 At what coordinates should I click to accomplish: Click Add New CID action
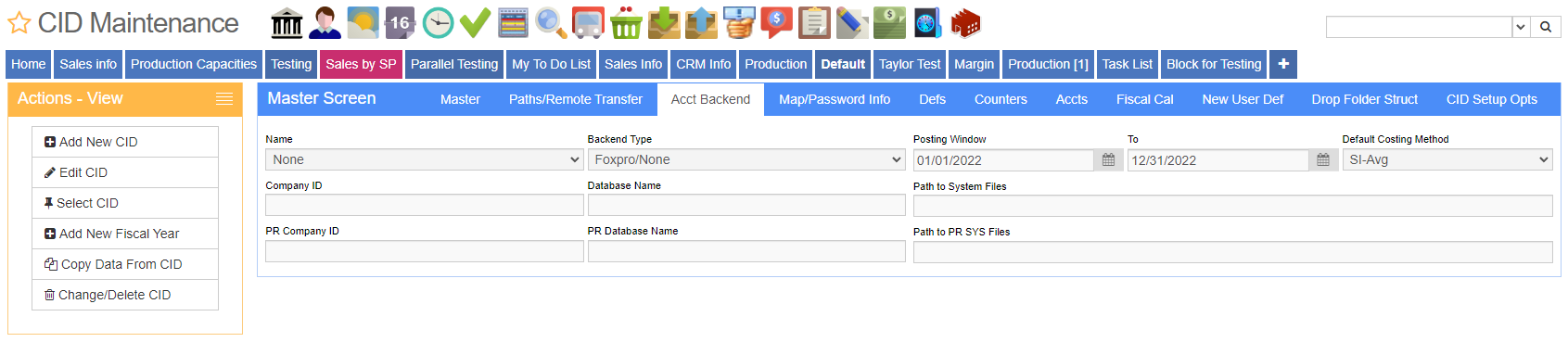coord(125,142)
